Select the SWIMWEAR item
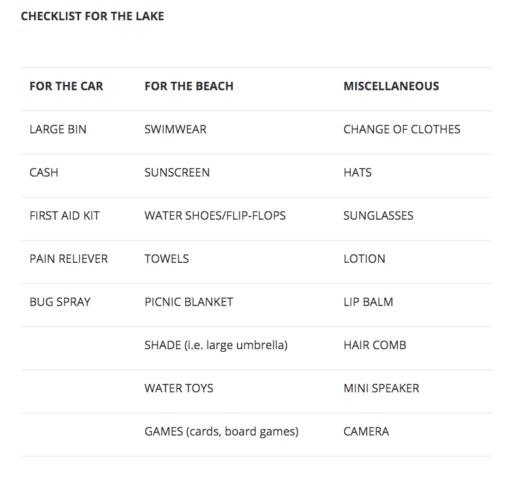This screenshot has width=511, height=480. point(175,129)
